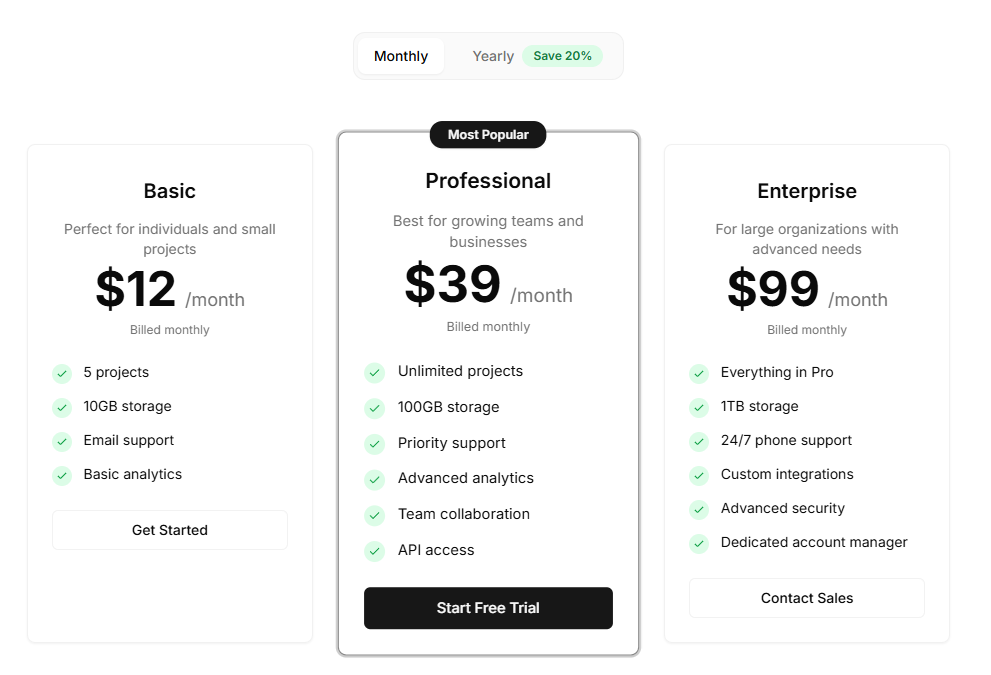The image size is (991, 675).
Task: Switch to Yearly billing option
Action: pos(493,56)
